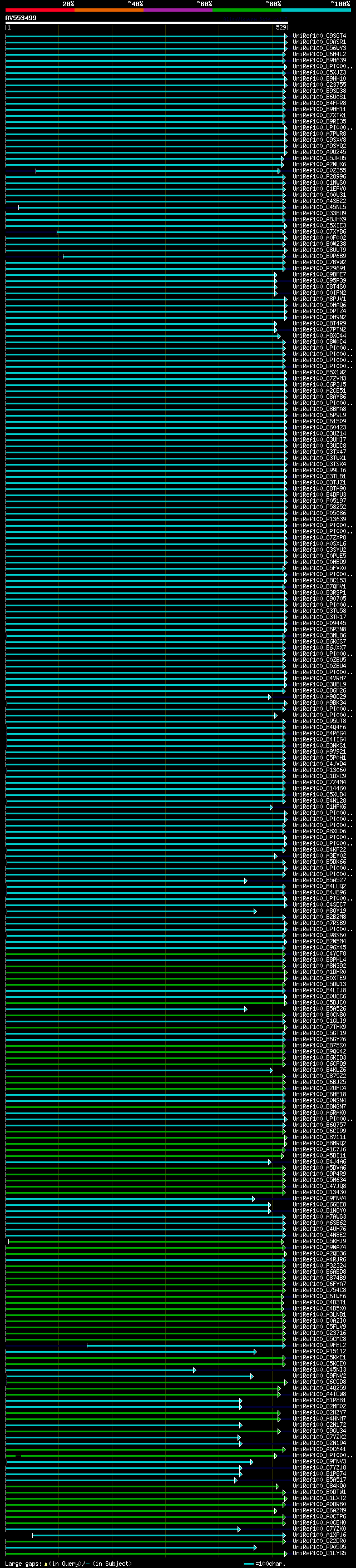Select the UniRef100_Q6FYA7 label
The width and height of the screenshot is (356, 1568).
point(319,1284)
